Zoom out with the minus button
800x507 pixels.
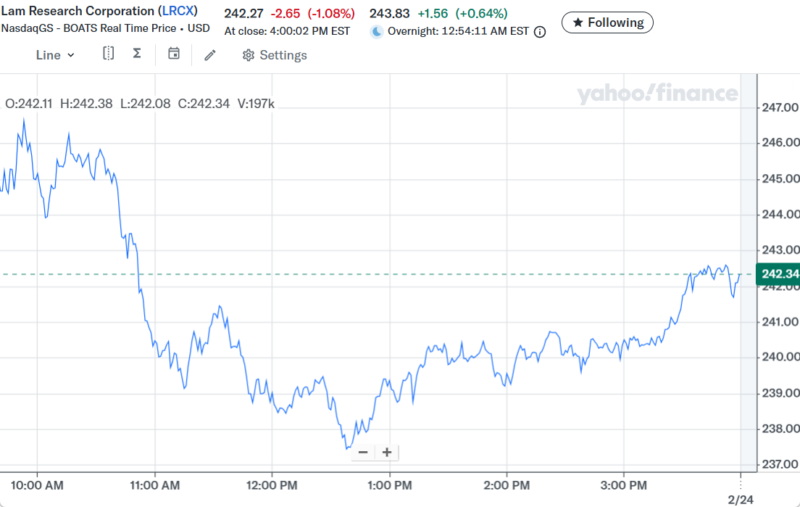pyautogui.click(x=362, y=452)
